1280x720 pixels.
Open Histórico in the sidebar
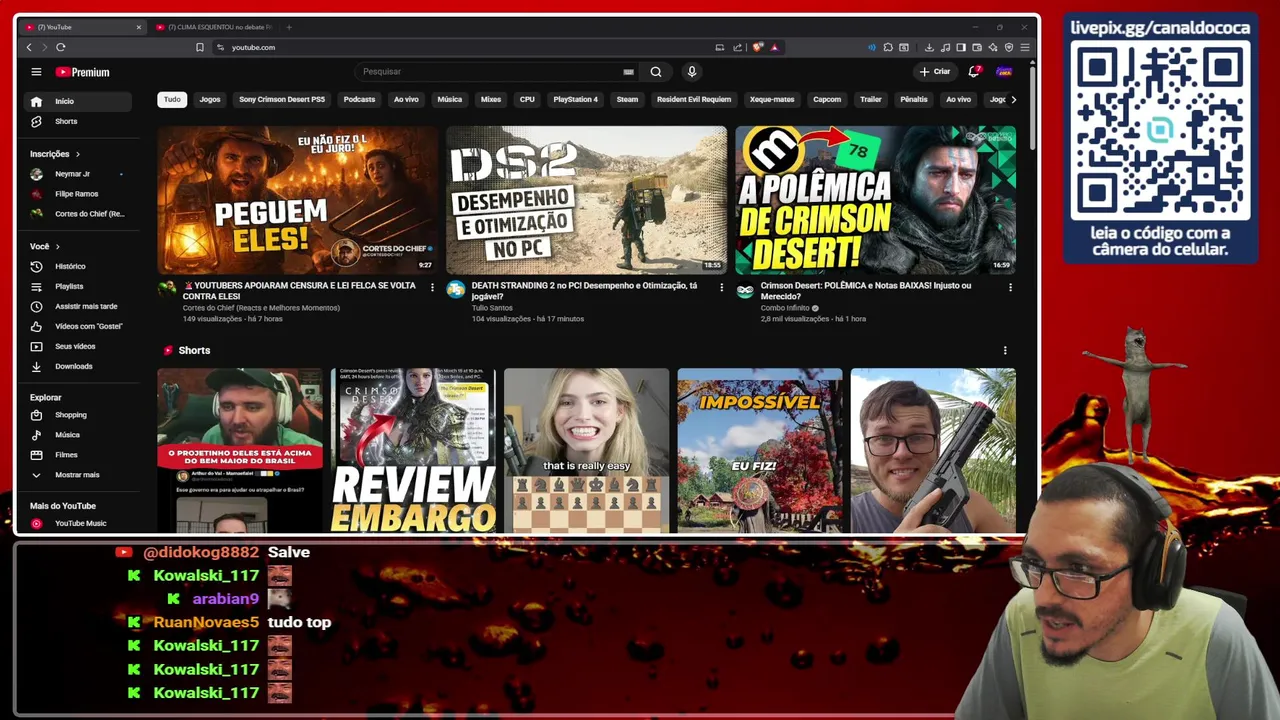pyautogui.click(x=78, y=266)
